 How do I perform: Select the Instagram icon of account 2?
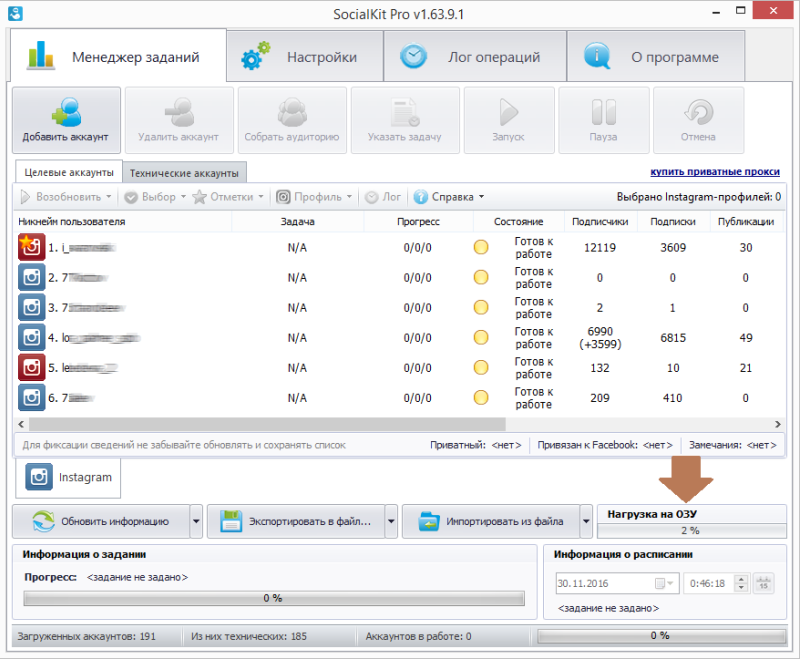(x=32, y=277)
